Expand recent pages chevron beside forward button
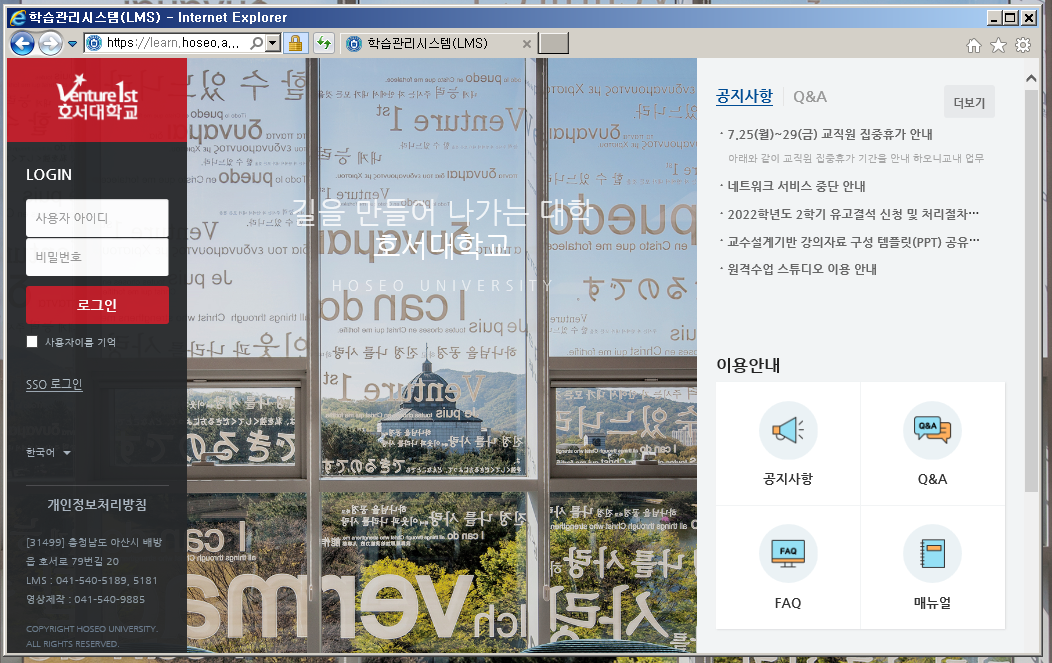Screen dimensions: 1052x663 pos(71,44)
